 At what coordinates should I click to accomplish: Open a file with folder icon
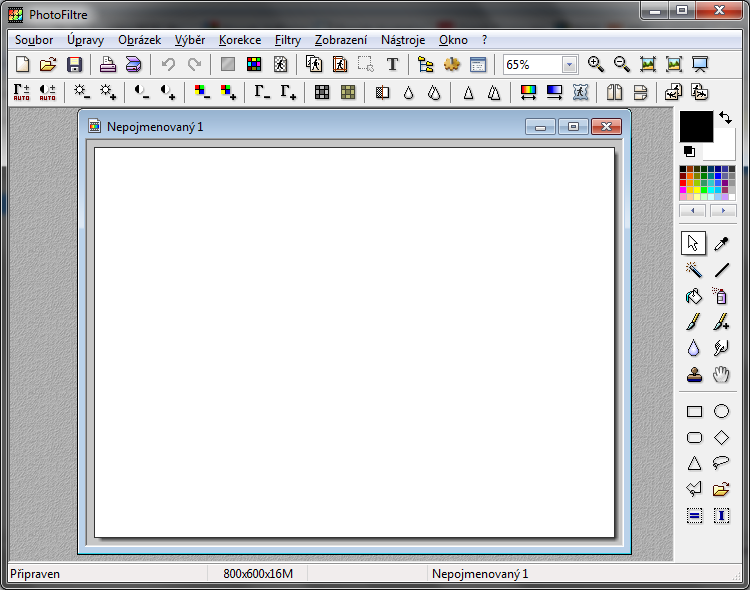[x=48, y=64]
